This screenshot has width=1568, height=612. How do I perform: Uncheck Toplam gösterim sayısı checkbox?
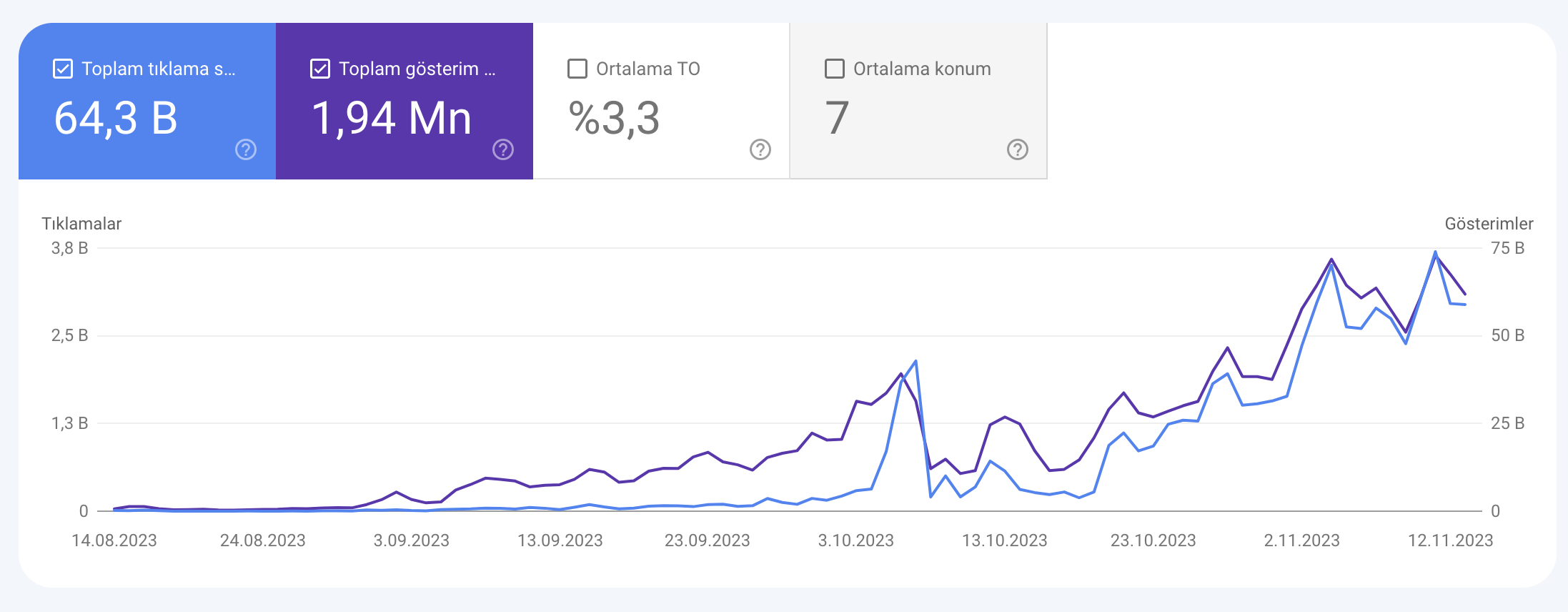320,69
